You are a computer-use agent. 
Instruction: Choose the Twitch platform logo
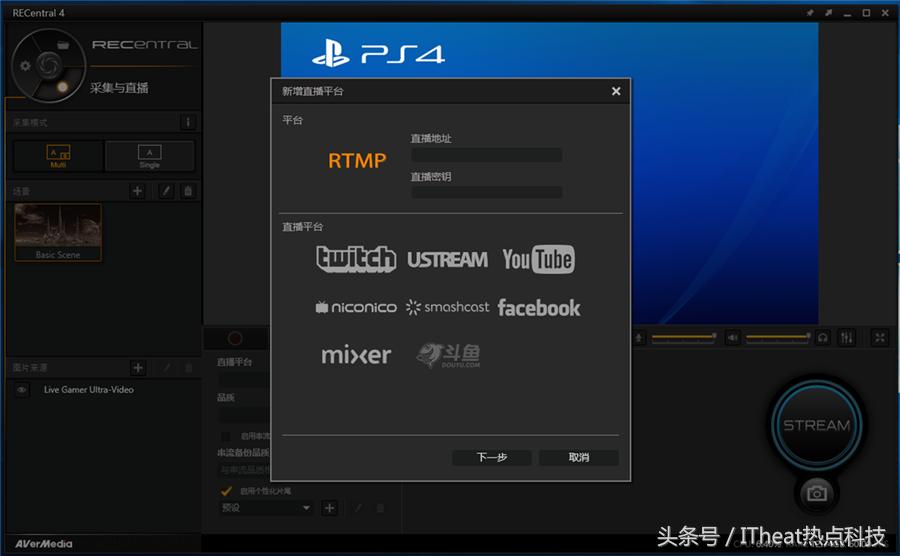[x=356, y=259]
